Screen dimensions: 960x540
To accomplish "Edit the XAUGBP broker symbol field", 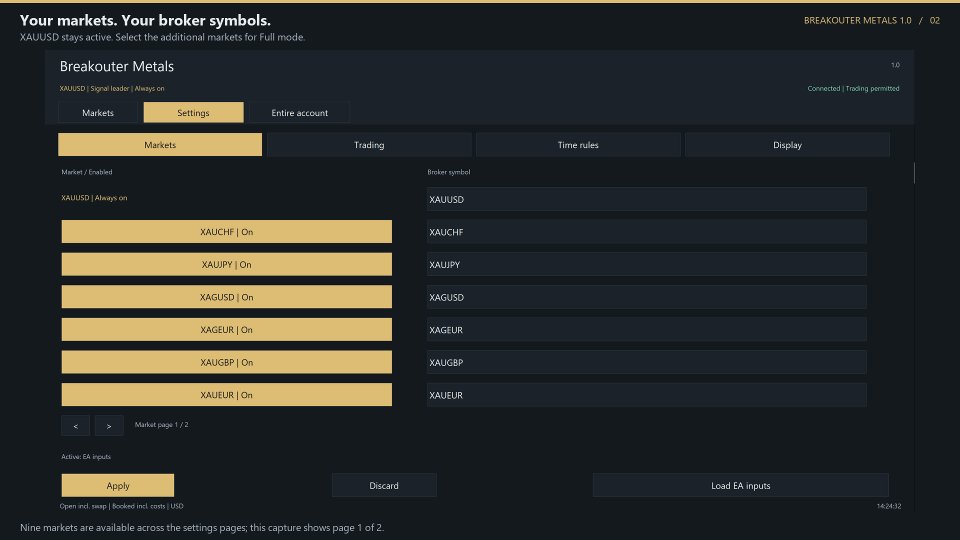I will coord(647,362).
